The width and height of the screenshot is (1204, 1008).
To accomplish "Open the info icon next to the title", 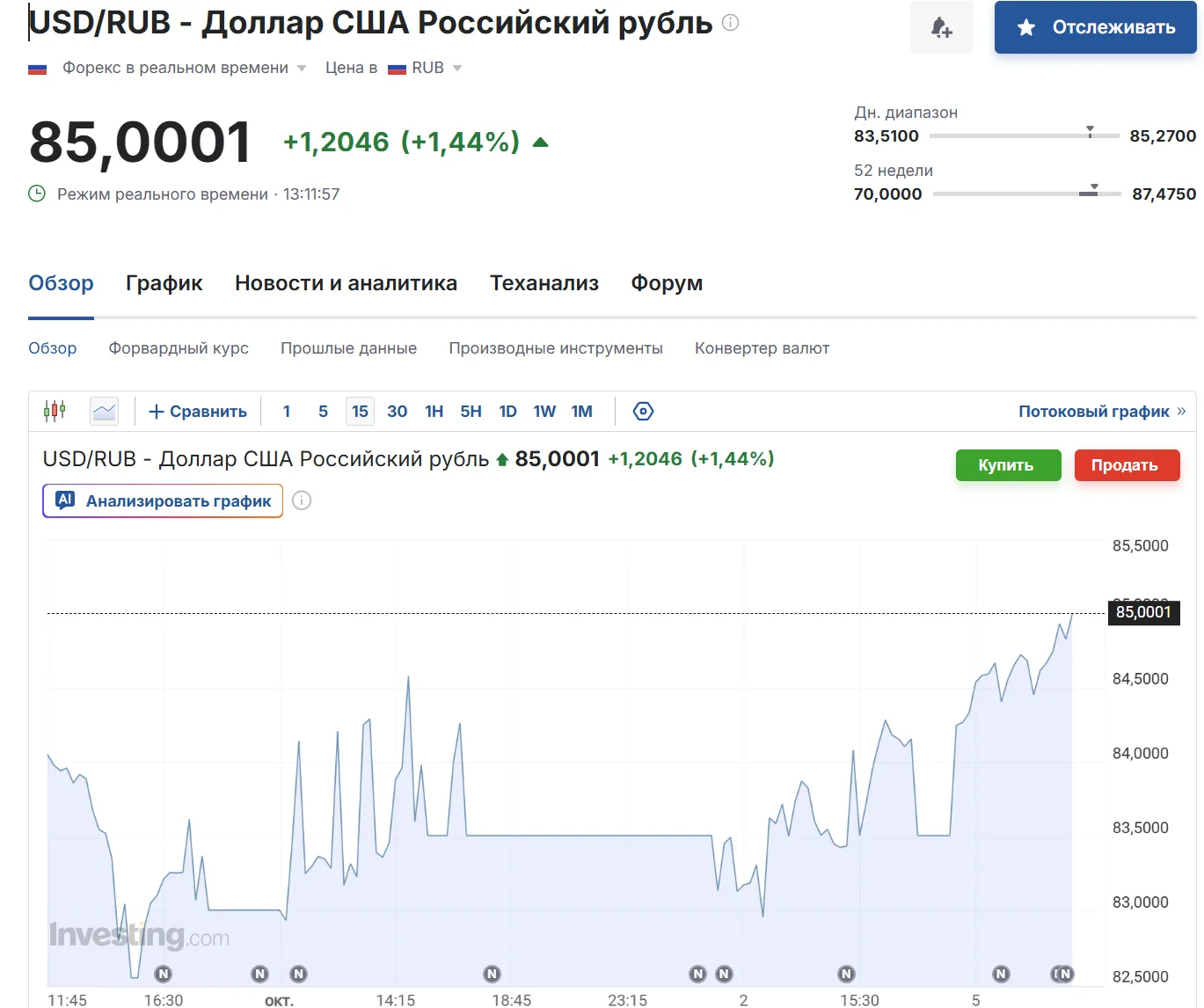I will pyautogui.click(x=730, y=23).
